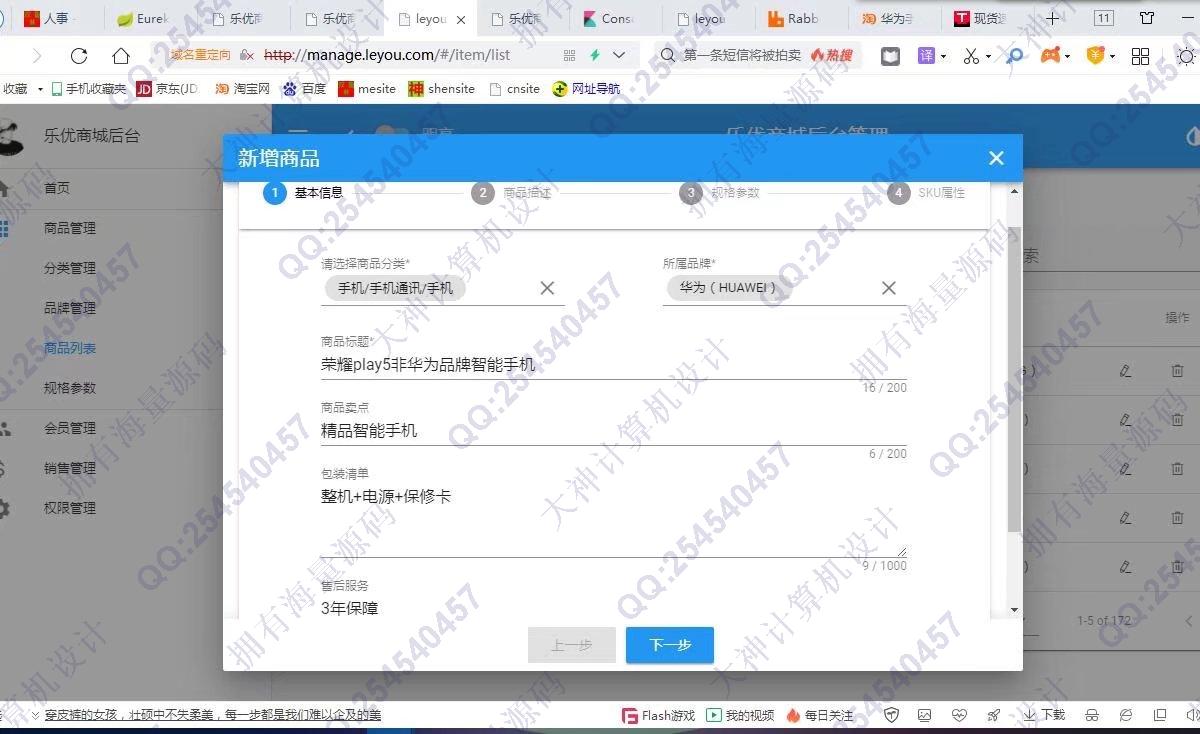Click the search box 第一条短信将被拍卖
Viewport: 1200px width, 734px height.
(742, 56)
